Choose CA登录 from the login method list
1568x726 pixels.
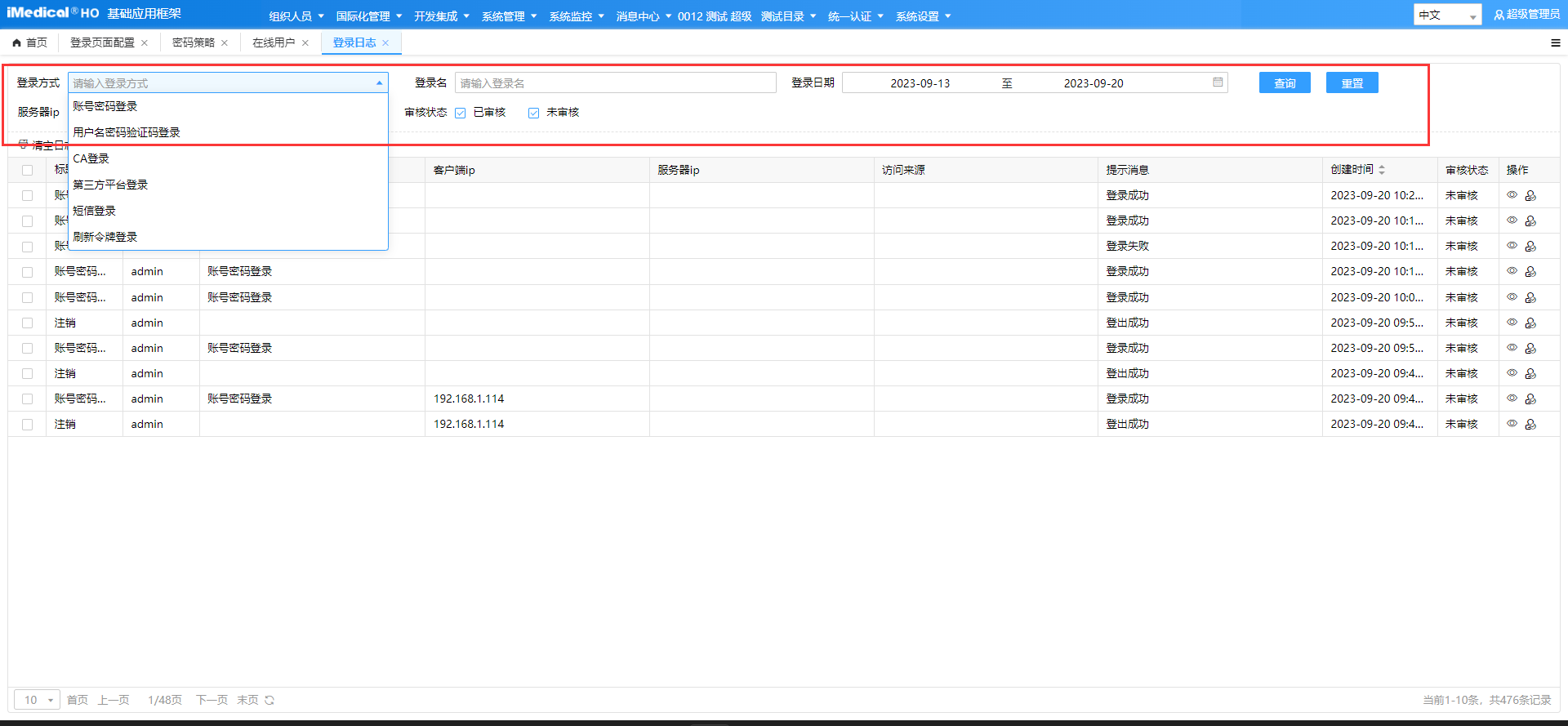(91, 158)
